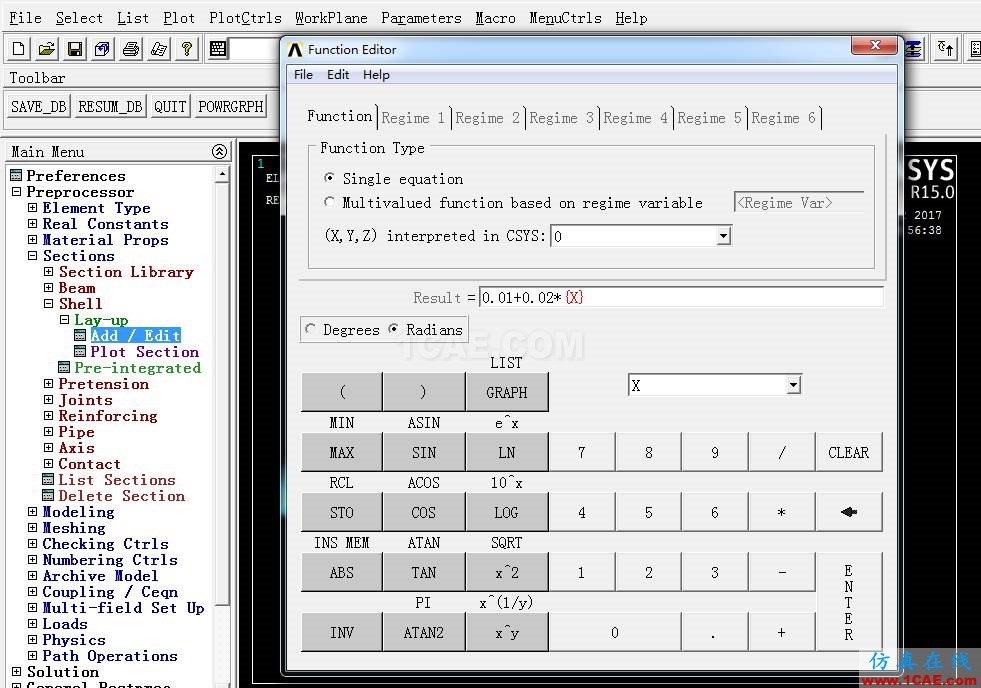Click the GRAPH button
981x688 pixels.
point(507,392)
